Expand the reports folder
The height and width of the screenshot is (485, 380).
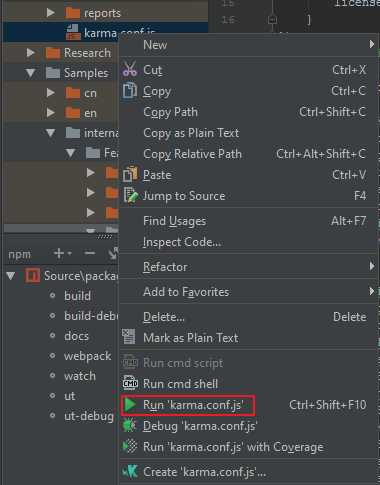51,13
